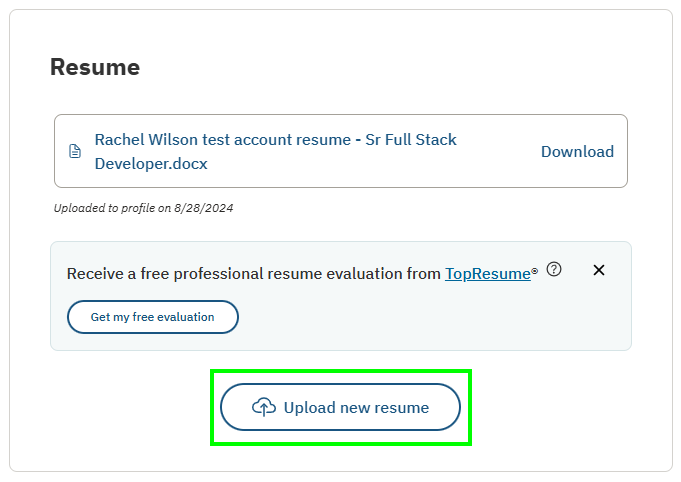
Task: Click the document icon beside the resume filename
Action: (74, 152)
